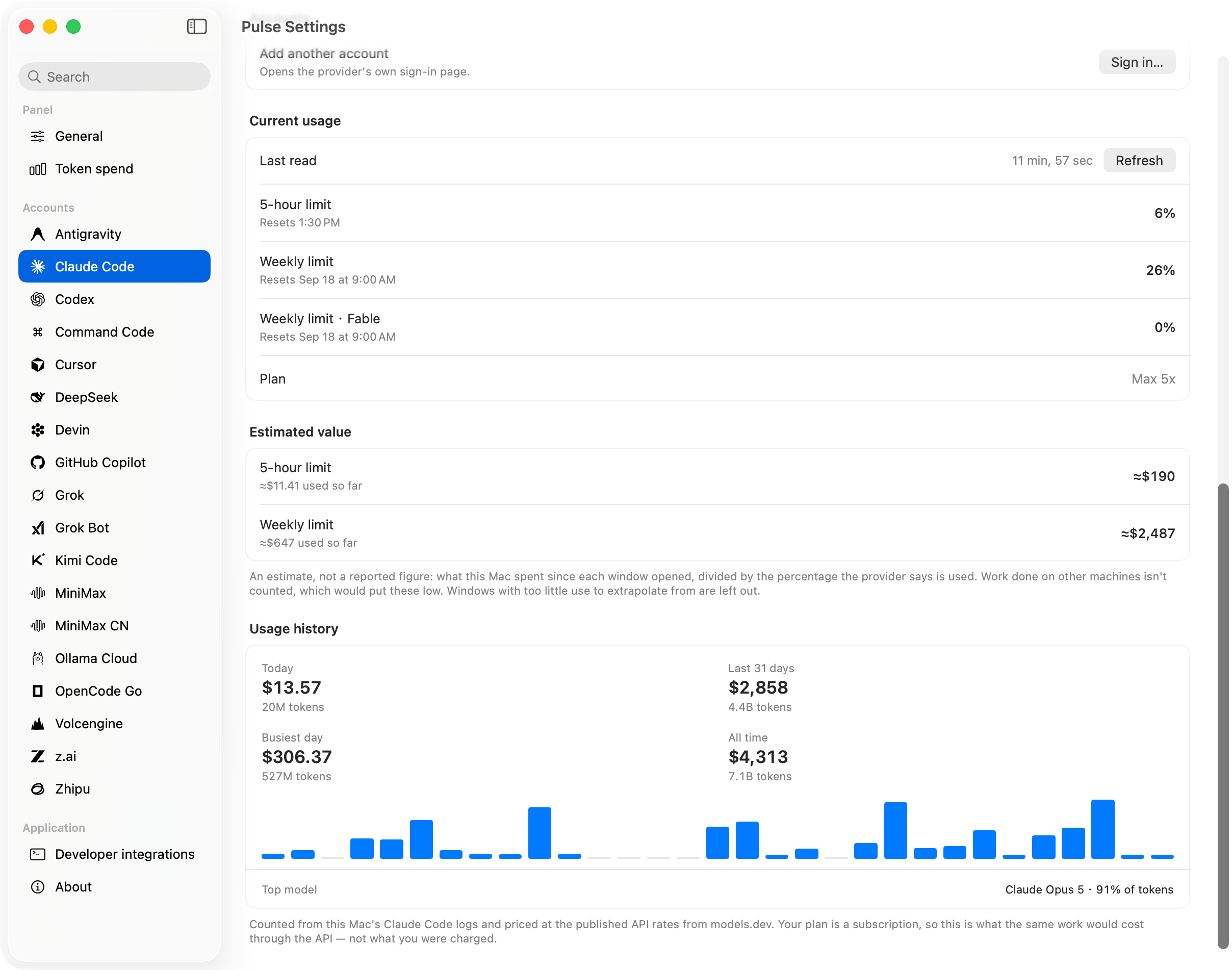1232x970 pixels.
Task: Click the $306.37 busiest day figure
Action: tap(296, 757)
